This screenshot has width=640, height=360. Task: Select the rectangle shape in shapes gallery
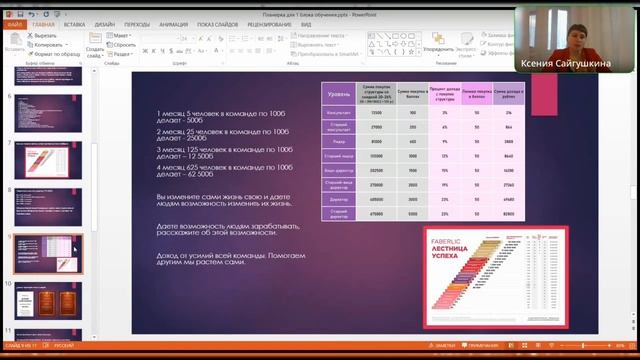tap(396, 36)
